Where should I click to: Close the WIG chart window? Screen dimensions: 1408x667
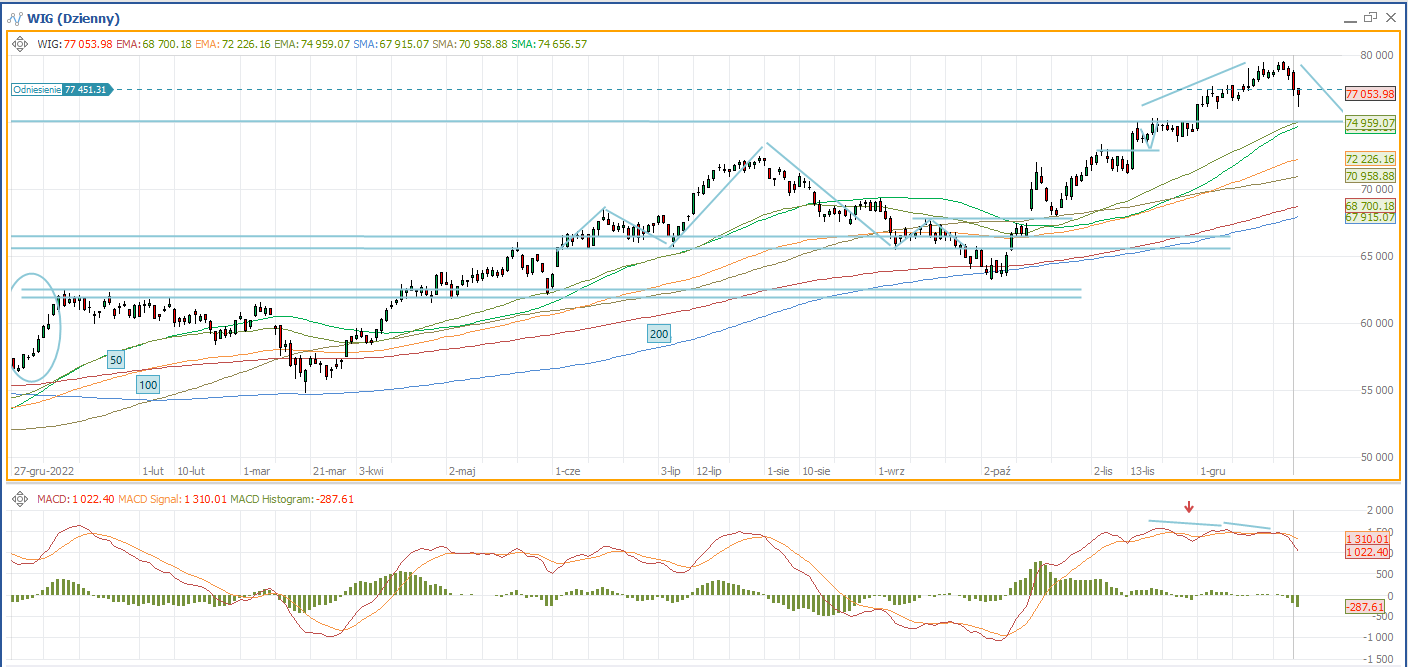click(x=1390, y=17)
